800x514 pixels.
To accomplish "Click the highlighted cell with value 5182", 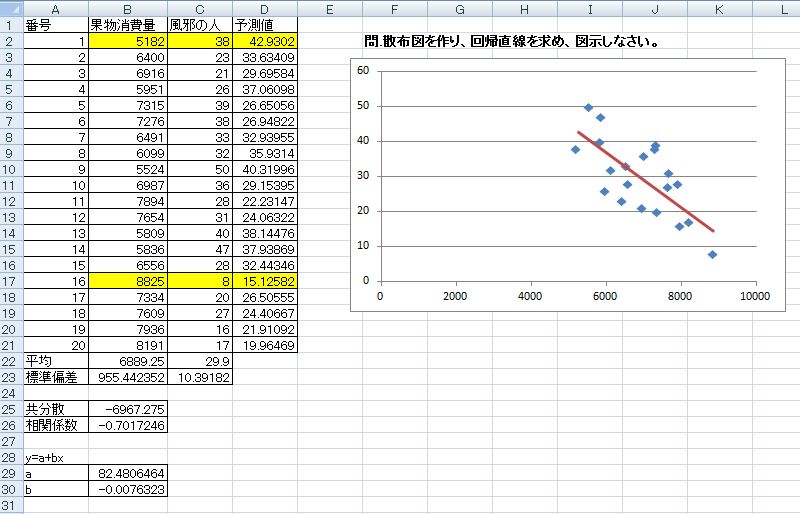I will click(x=128, y=41).
